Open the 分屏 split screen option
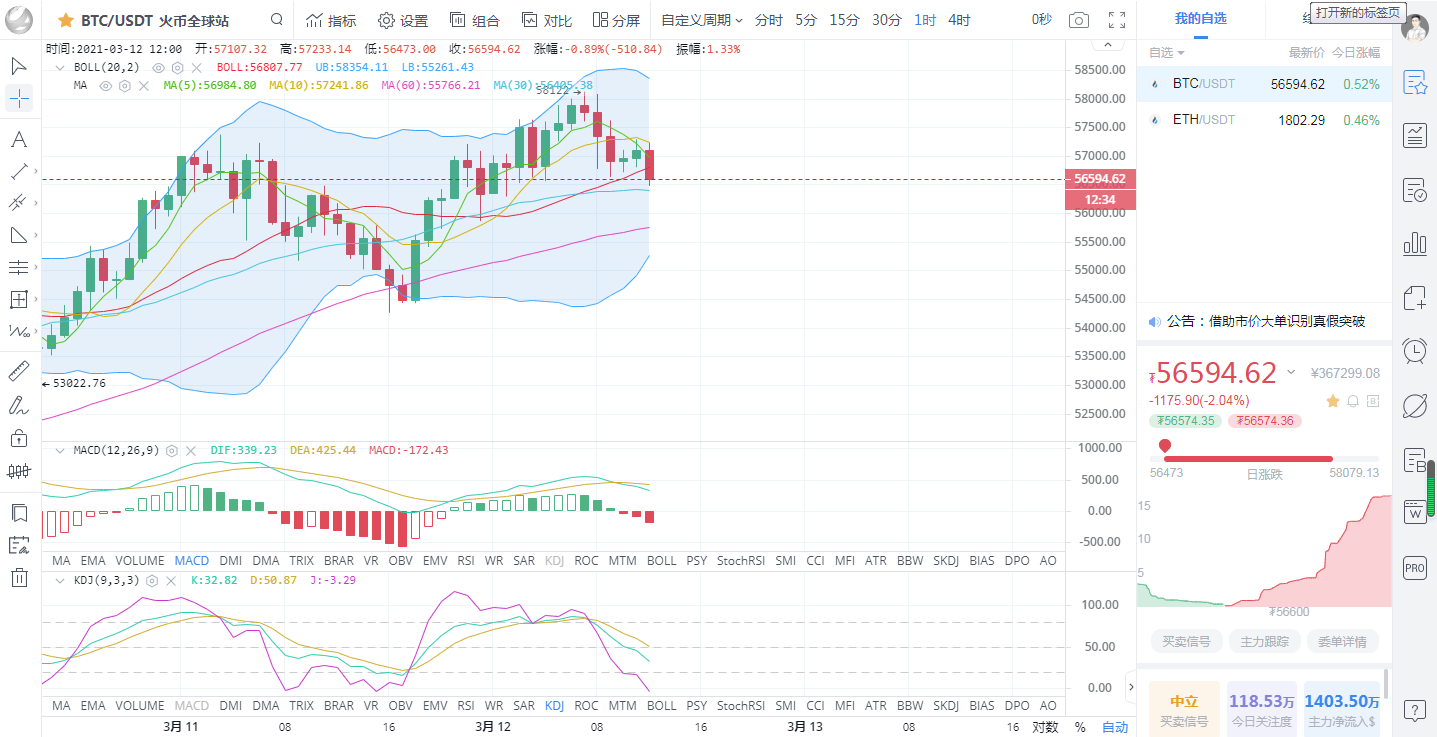 (x=616, y=20)
